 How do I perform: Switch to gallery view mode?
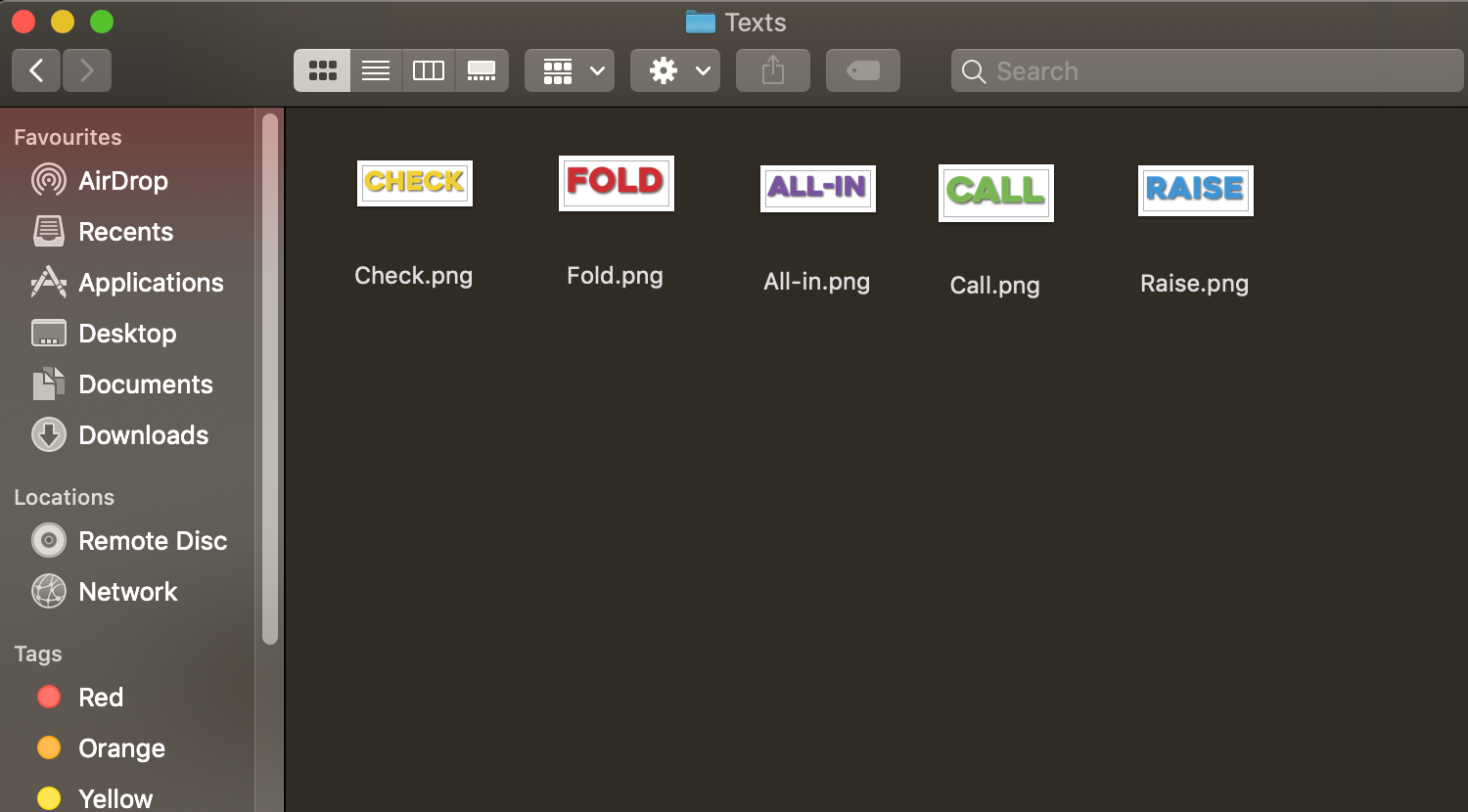click(x=482, y=70)
